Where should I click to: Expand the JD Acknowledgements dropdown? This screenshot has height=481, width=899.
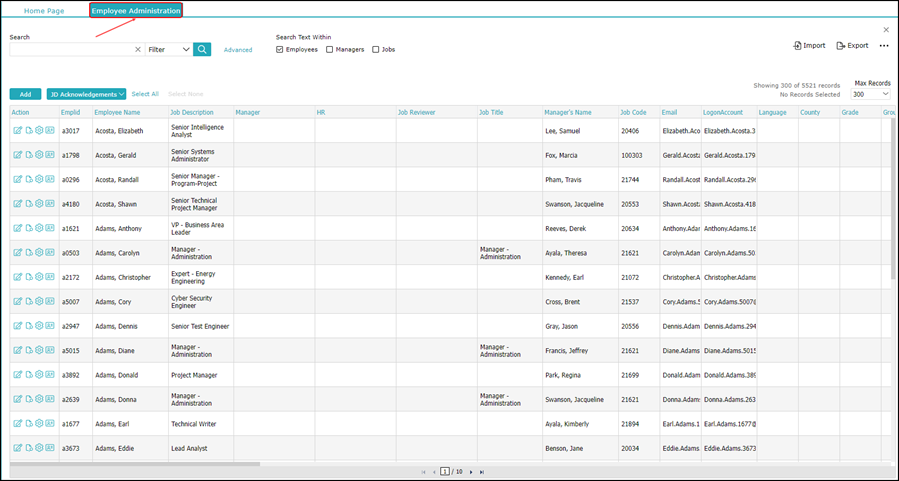pyautogui.click(x=87, y=94)
